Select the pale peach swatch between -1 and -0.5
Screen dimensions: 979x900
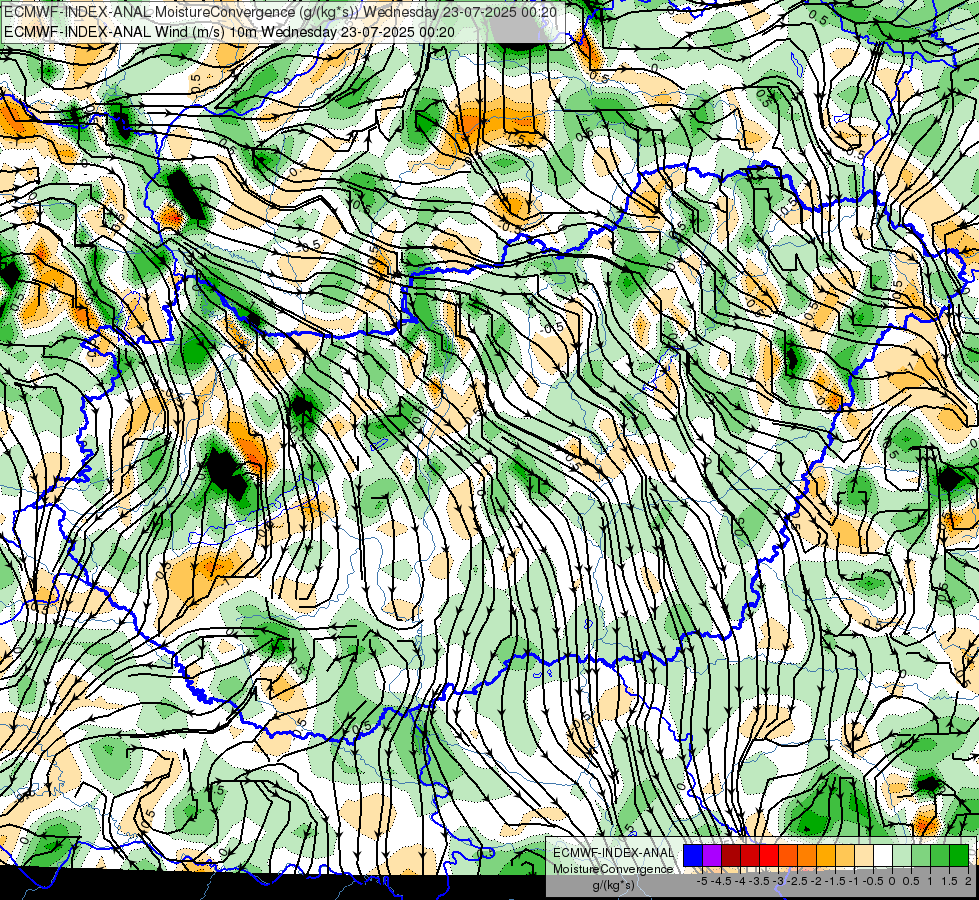(x=864, y=856)
